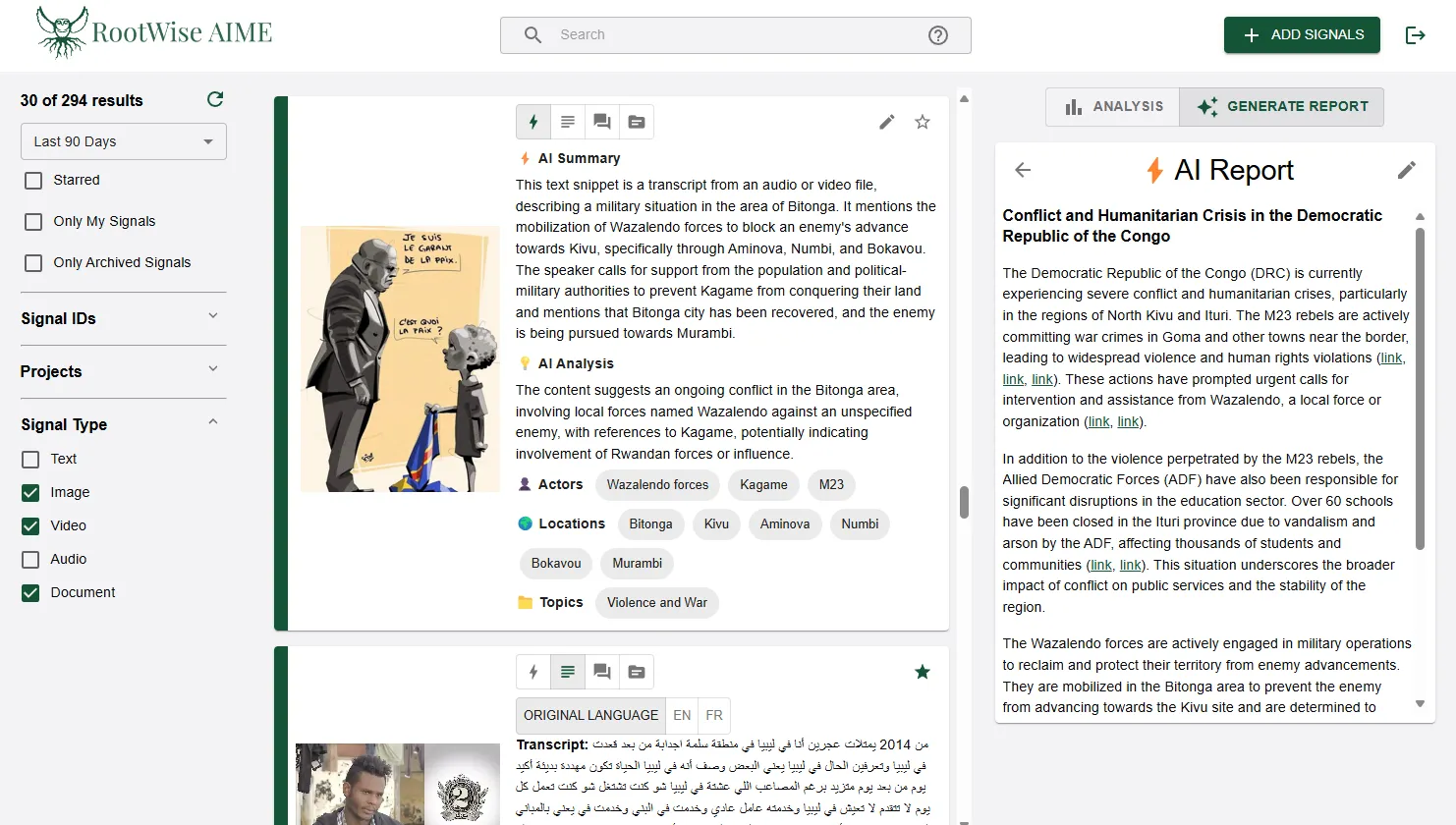Enable the Text signal type filter
1456x825 pixels.
32,459
